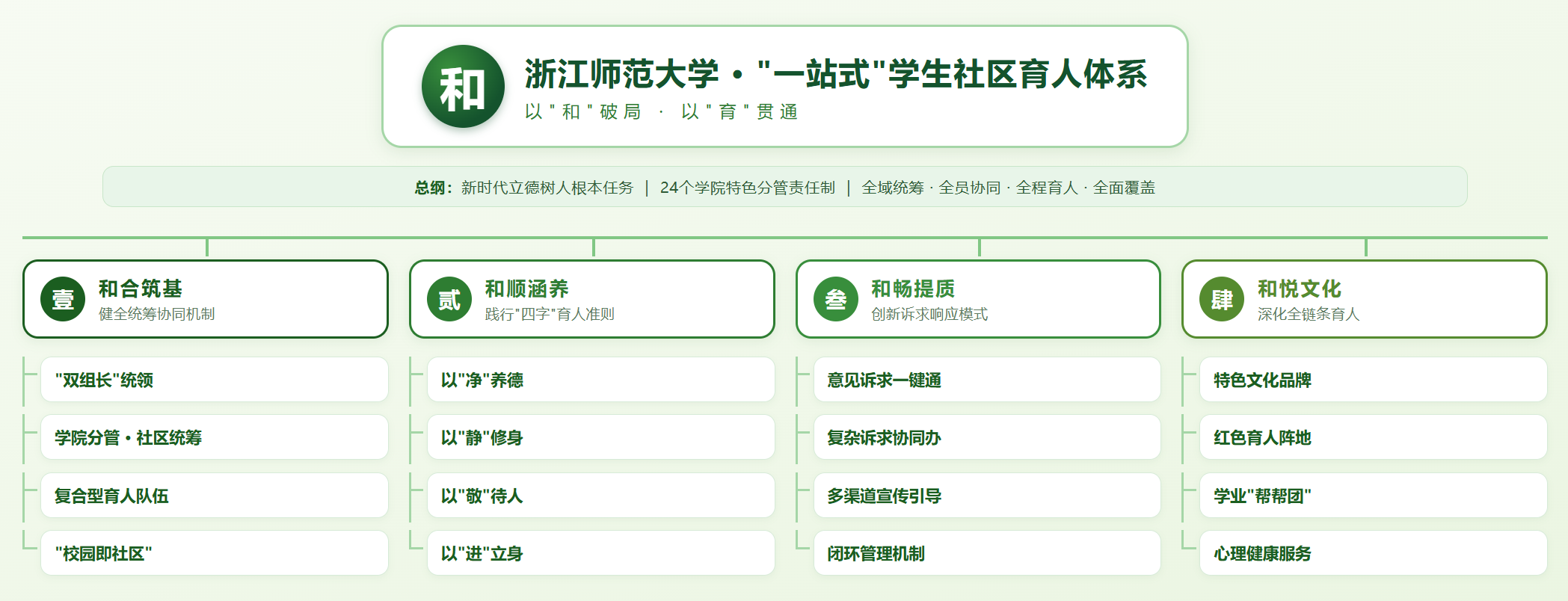Open the 复合型育人队伍 item

tap(215, 496)
